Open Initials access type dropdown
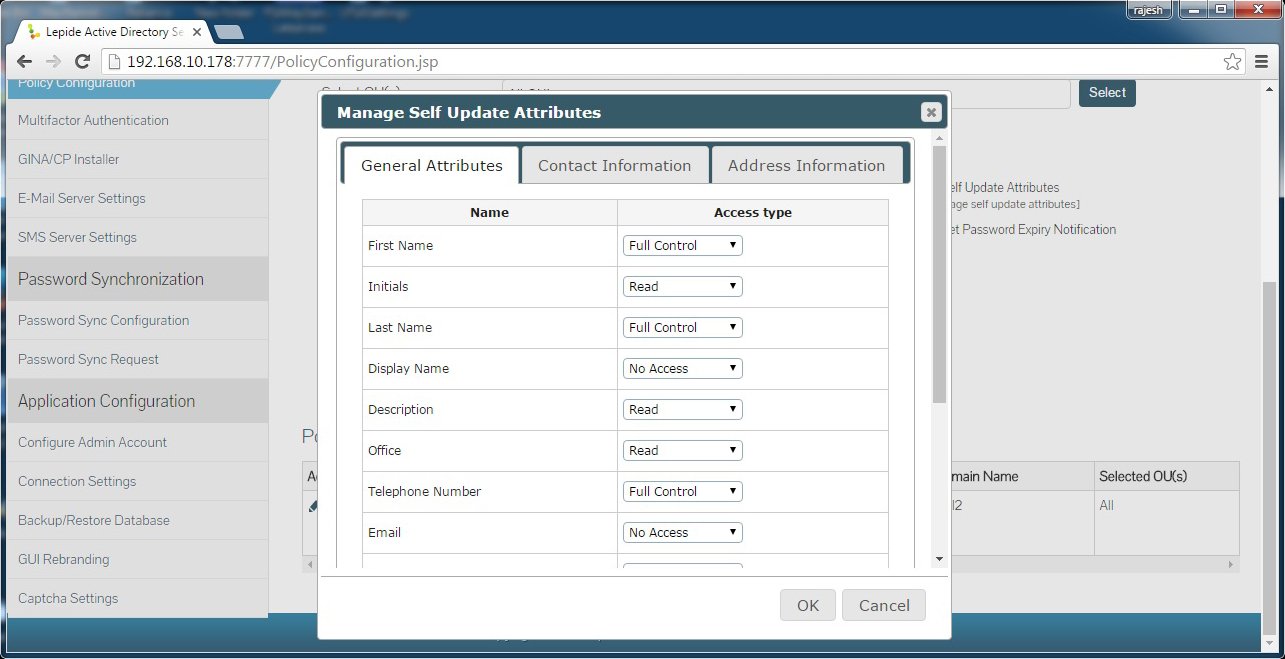 682,286
